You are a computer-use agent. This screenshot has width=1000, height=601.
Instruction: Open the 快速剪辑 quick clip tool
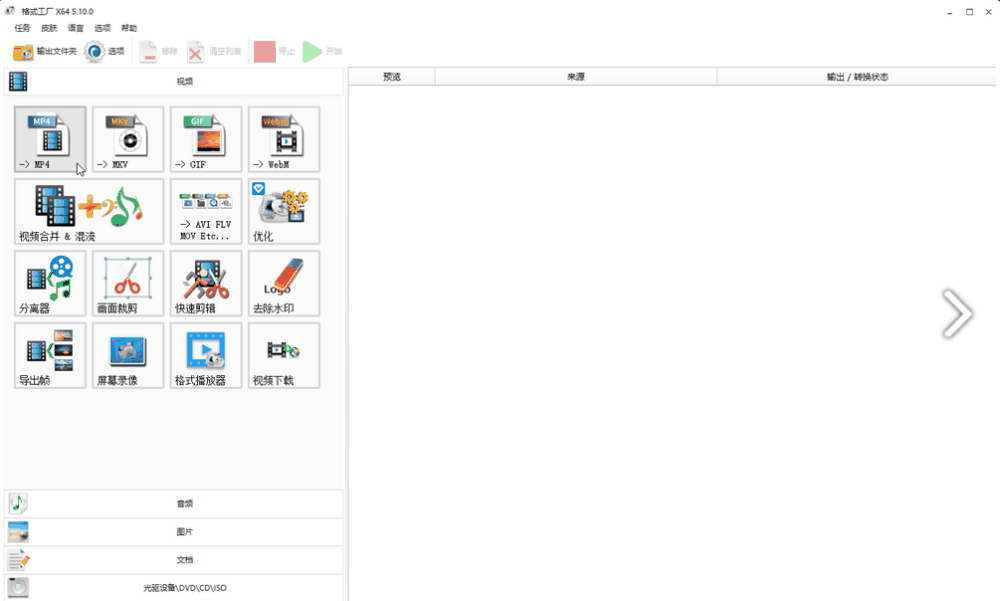(x=206, y=283)
